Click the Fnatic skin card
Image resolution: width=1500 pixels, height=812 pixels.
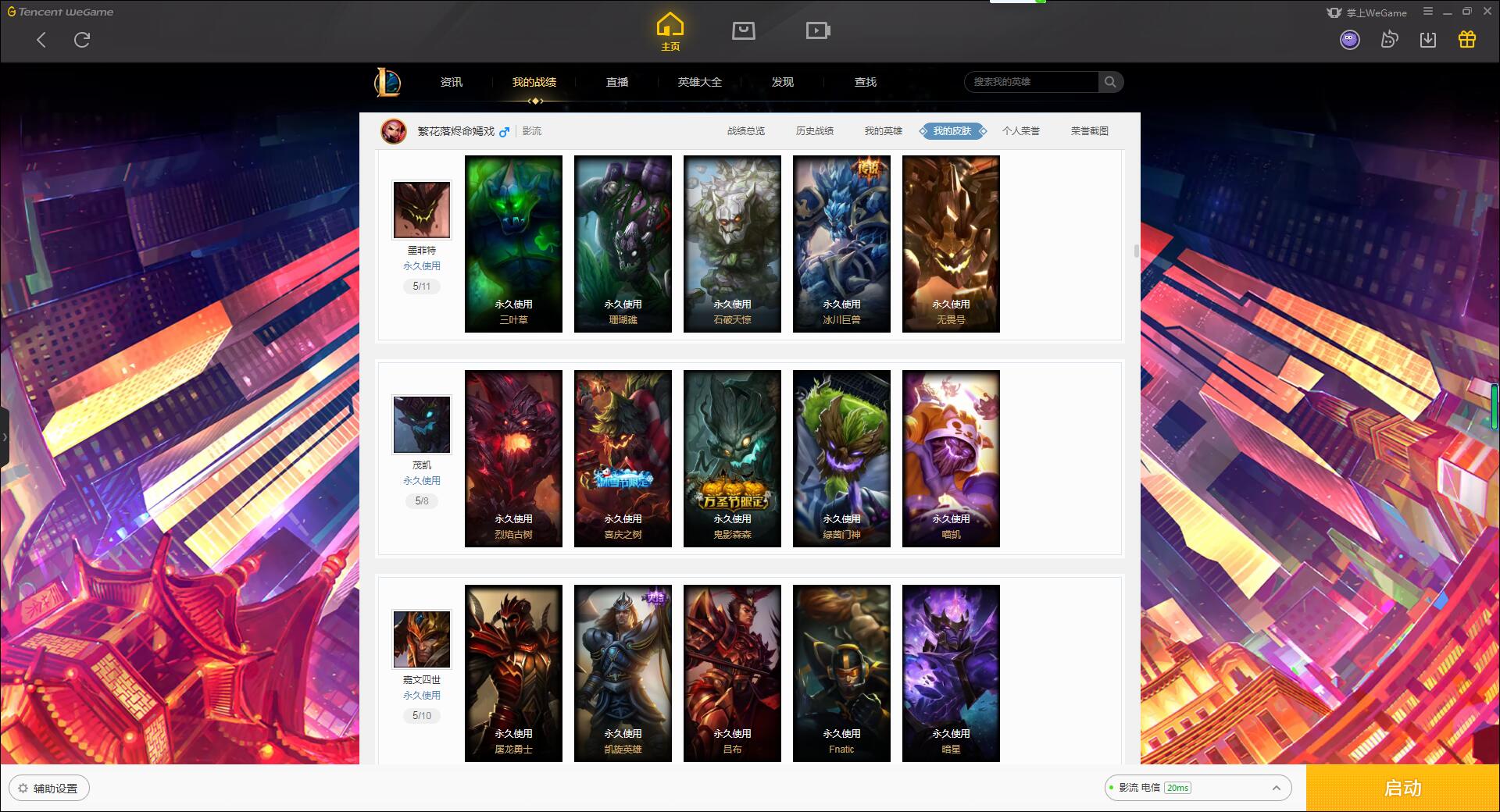841,673
